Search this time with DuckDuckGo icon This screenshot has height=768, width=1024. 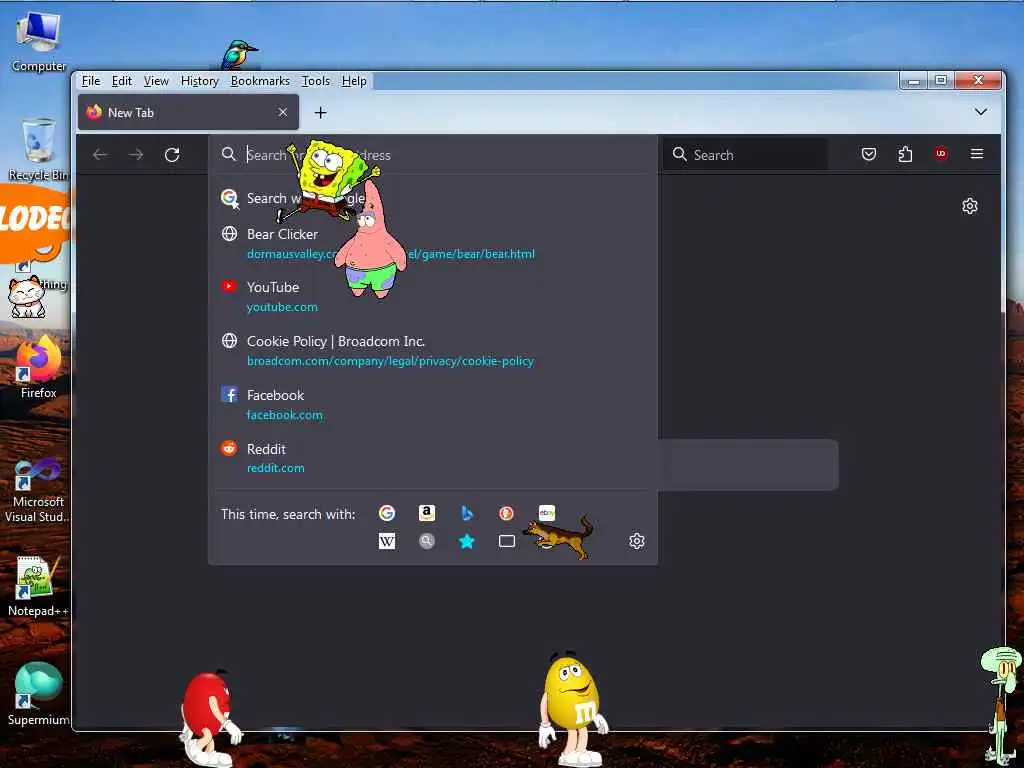tap(506, 513)
